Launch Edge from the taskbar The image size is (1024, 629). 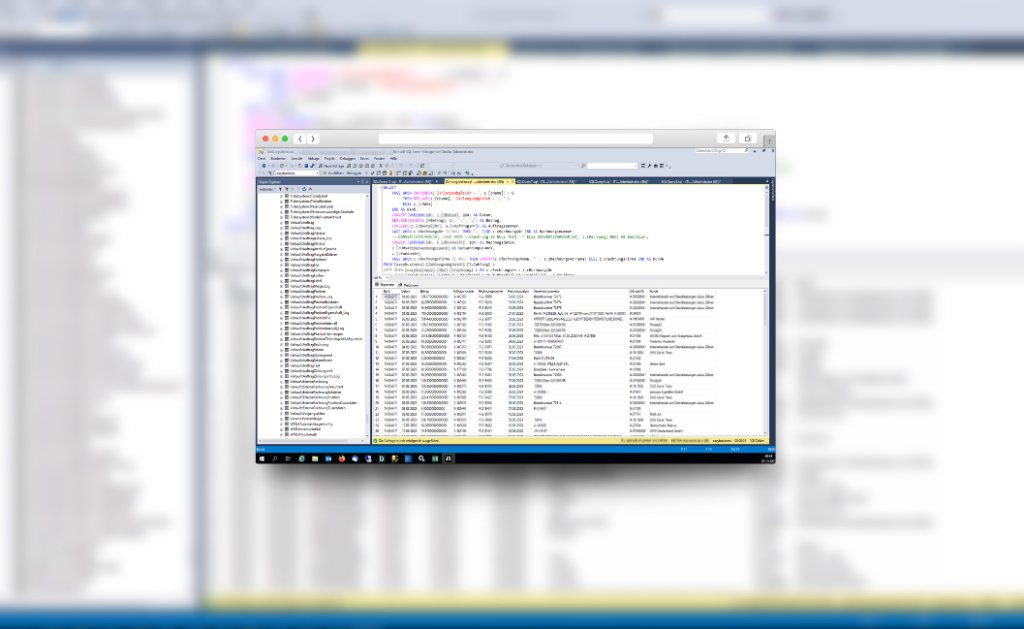[302, 459]
